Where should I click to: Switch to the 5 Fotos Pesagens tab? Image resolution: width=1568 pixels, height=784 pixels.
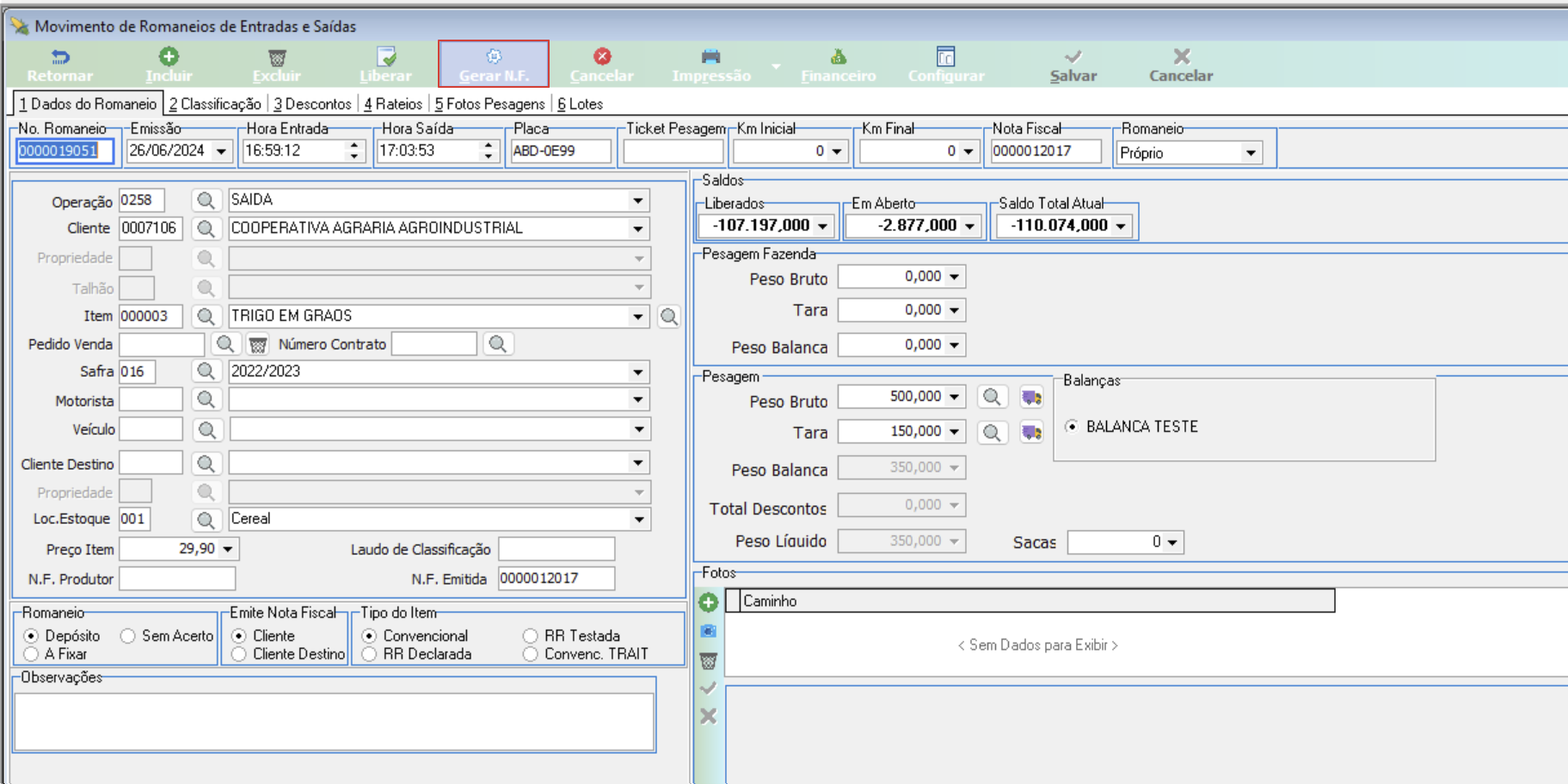coord(489,104)
